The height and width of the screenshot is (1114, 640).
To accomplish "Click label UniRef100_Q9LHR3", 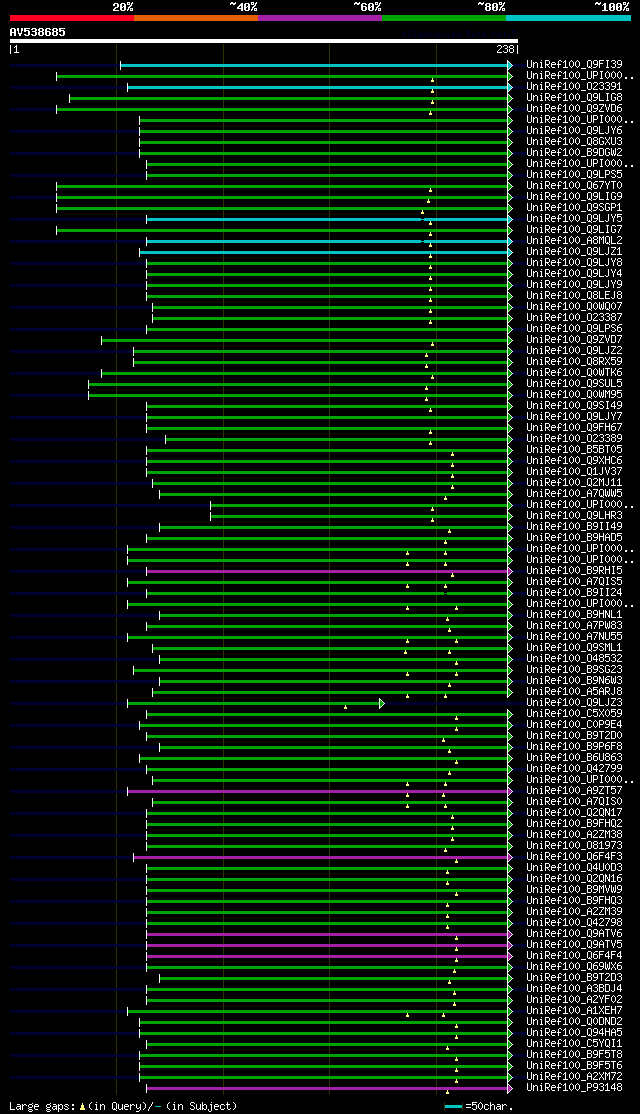I will pyautogui.click(x=574, y=516).
